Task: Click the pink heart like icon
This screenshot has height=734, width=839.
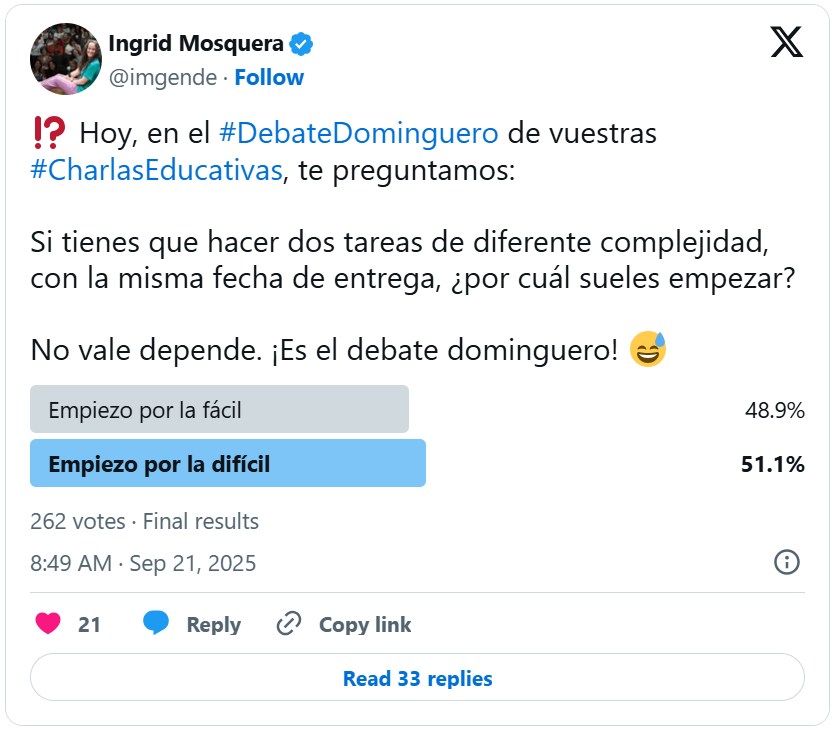Action: tap(48, 624)
